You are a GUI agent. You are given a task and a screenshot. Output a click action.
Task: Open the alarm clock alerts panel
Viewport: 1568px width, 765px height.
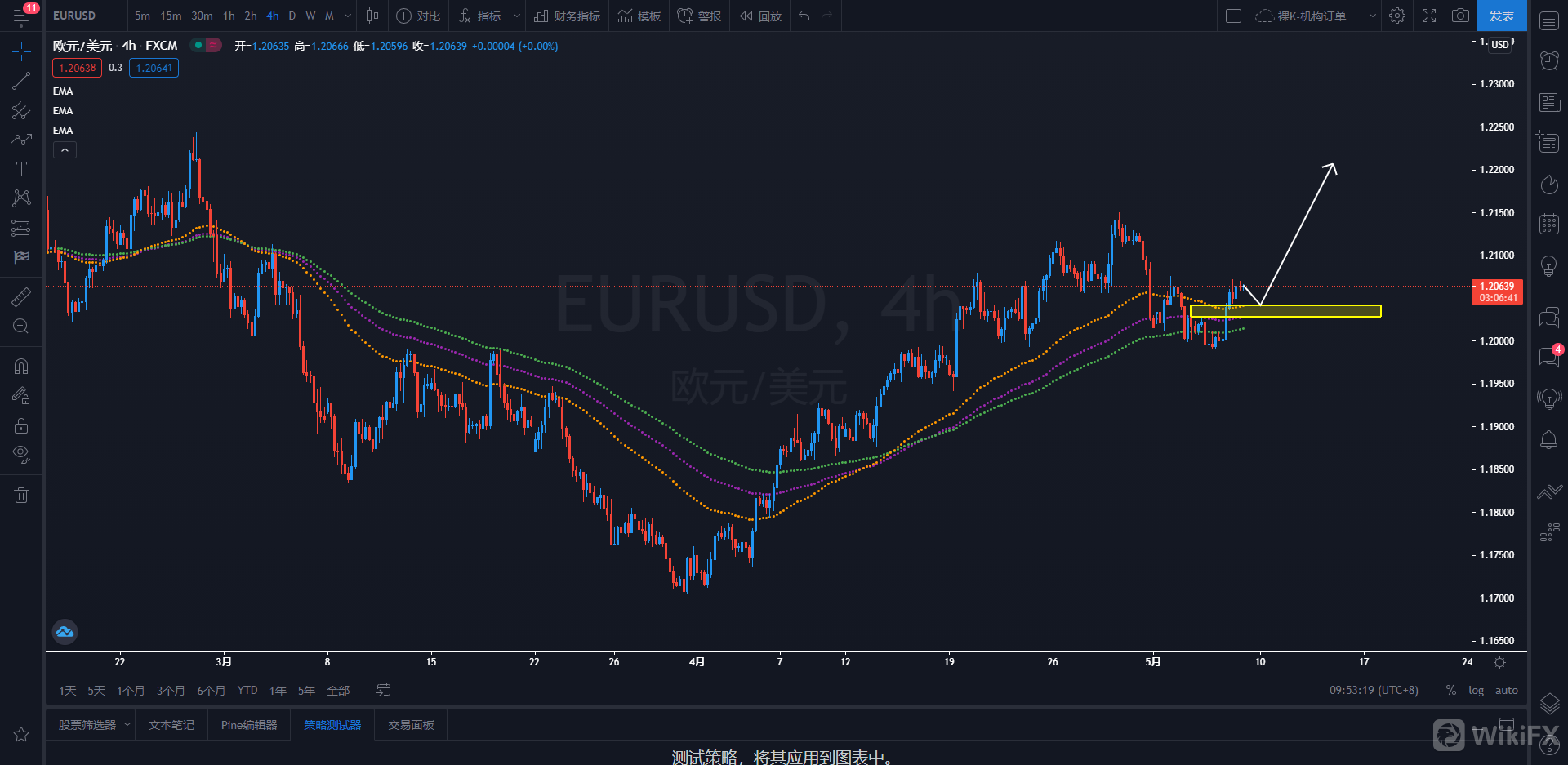point(1548,60)
